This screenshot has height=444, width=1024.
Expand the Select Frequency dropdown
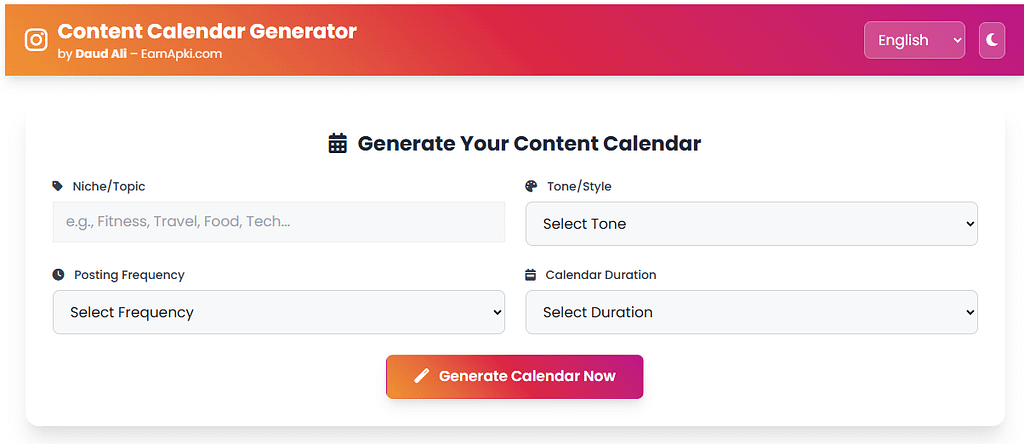pyautogui.click(x=278, y=312)
